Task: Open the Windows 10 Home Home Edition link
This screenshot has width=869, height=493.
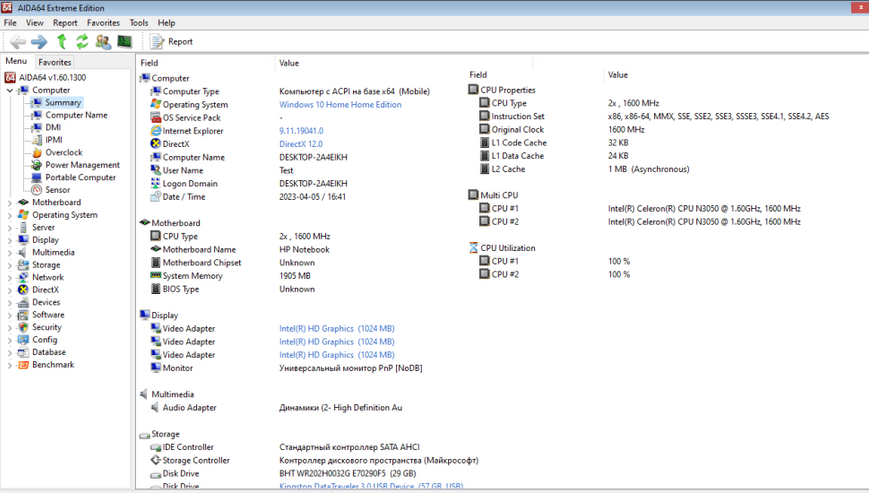Action: [x=340, y=105]
